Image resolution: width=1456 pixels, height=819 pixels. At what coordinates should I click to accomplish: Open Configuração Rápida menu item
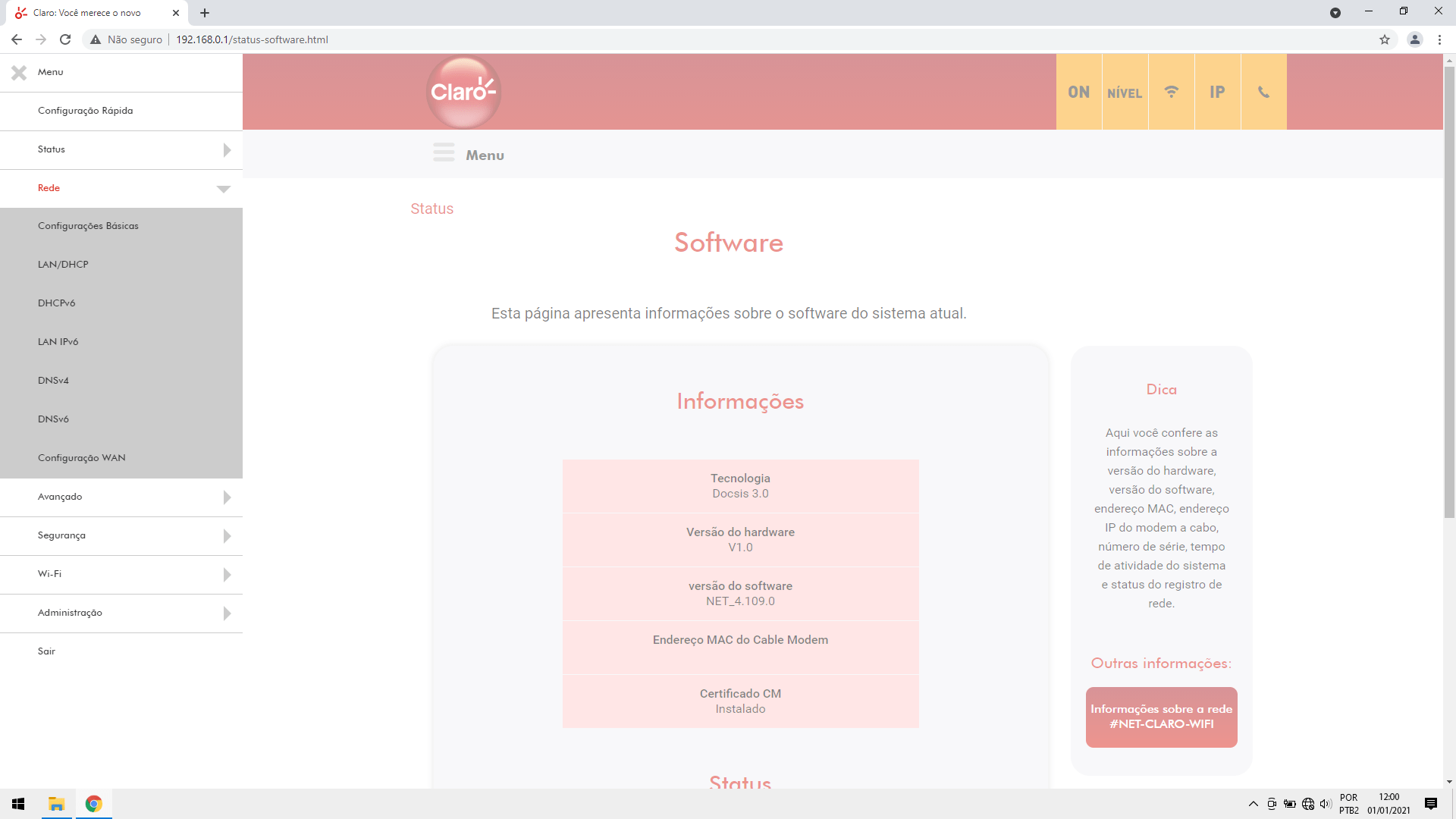click(x=121, y=111)
